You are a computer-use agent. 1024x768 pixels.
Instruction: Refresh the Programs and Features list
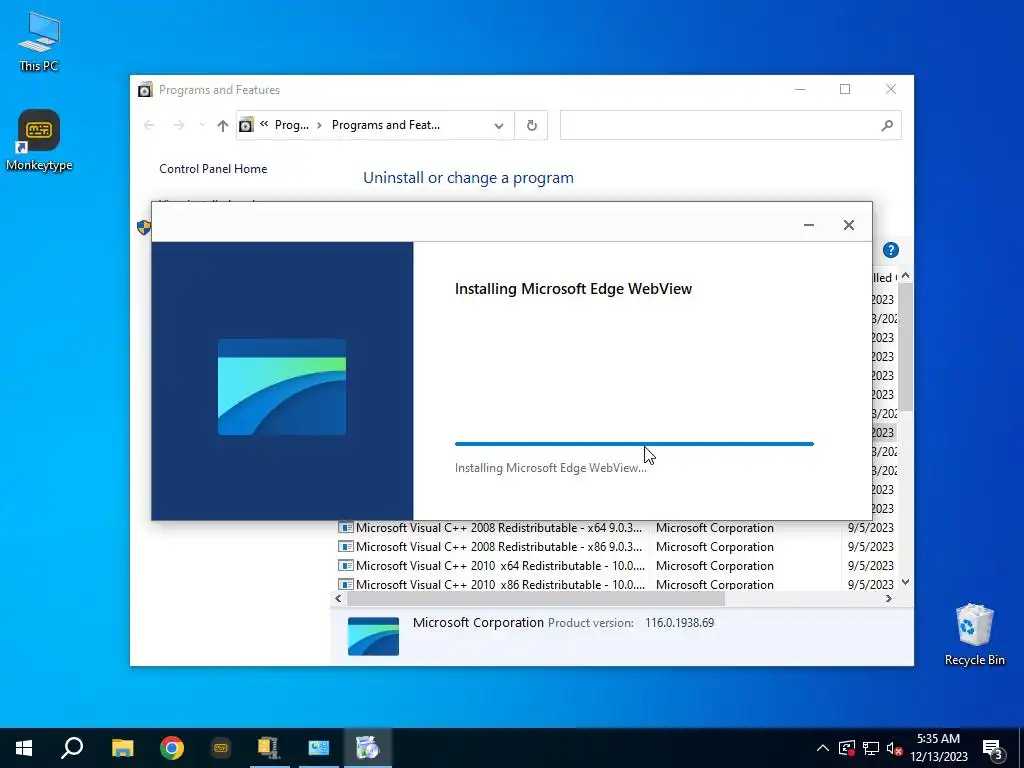[532, 125]
